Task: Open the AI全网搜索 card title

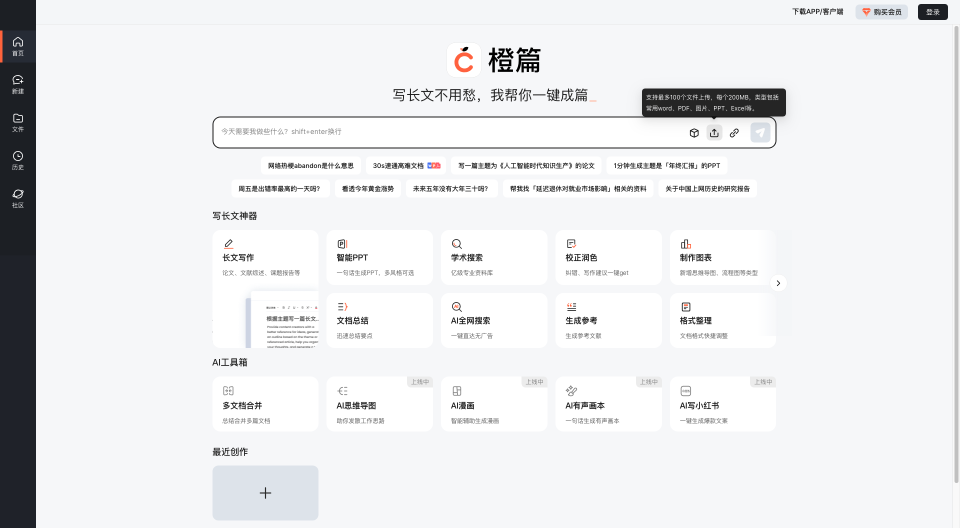Action: pyautogui.click(x=470, y=320)
